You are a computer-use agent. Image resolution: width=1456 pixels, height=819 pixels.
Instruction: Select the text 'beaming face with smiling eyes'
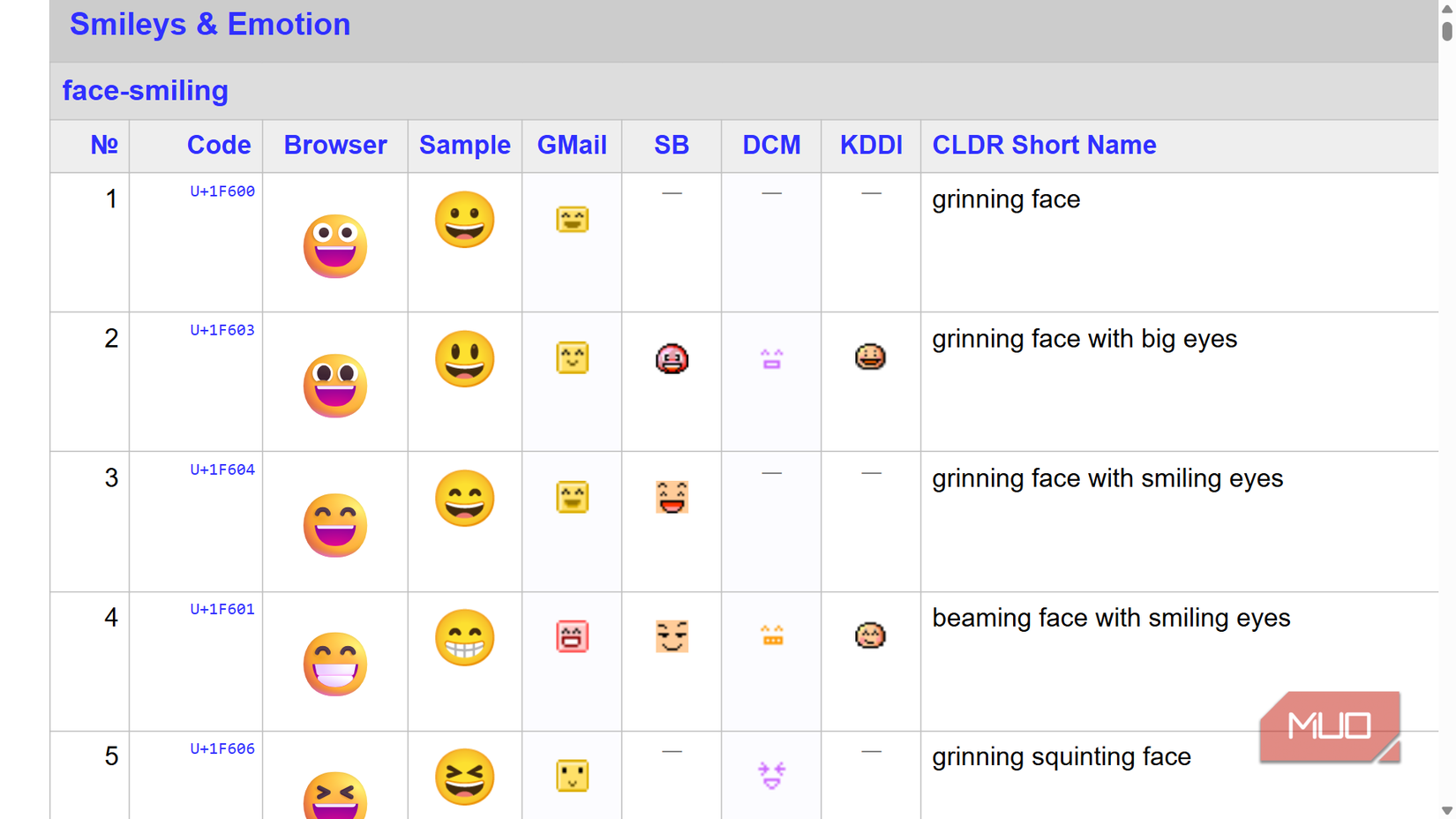[x=1111, y=618]
